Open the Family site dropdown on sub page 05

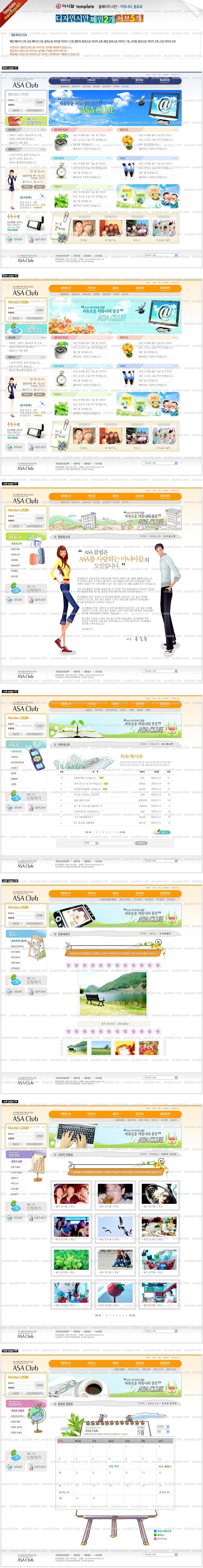coord(160,1555)
